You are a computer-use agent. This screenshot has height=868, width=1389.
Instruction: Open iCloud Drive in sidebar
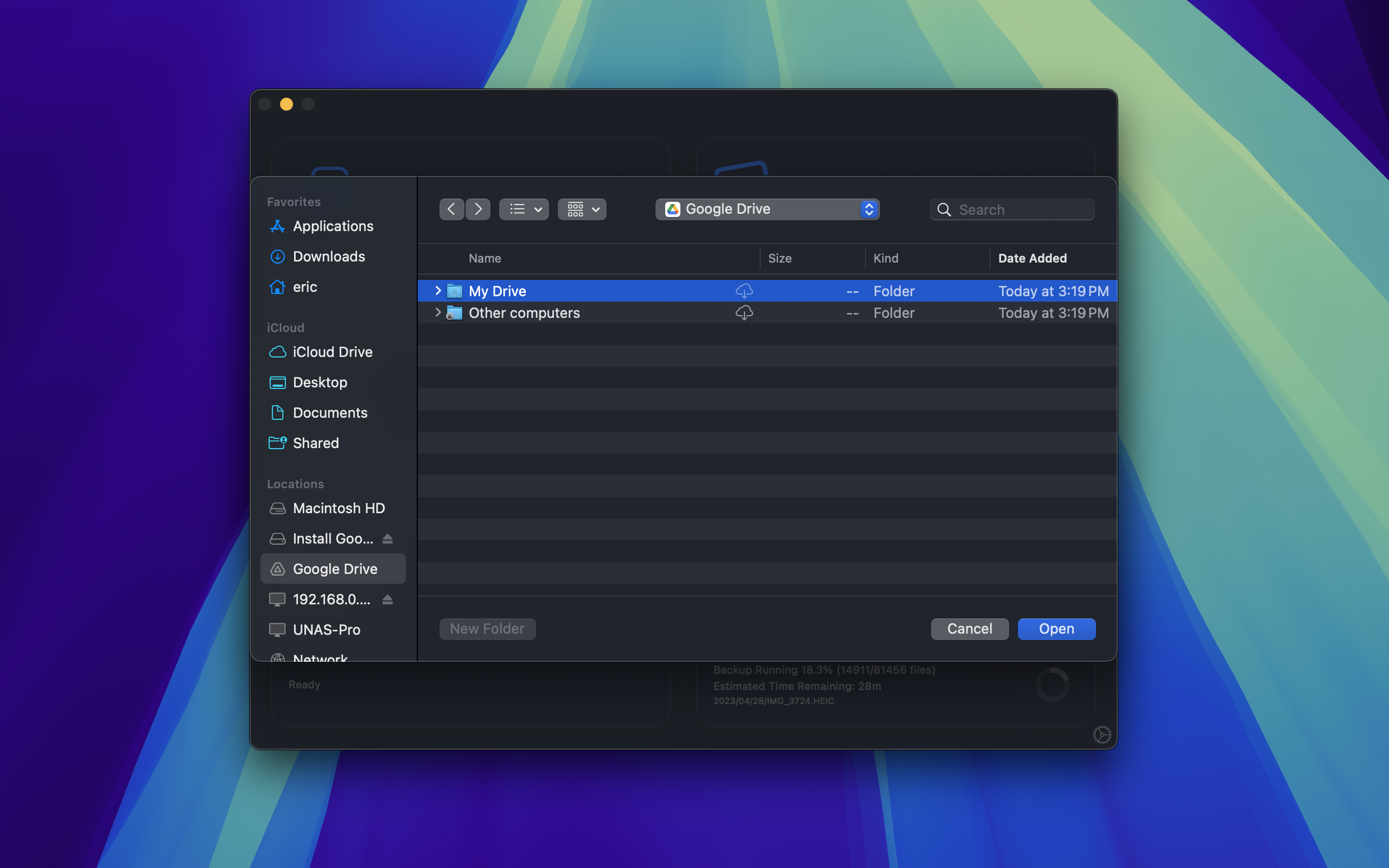click(333, 352)
